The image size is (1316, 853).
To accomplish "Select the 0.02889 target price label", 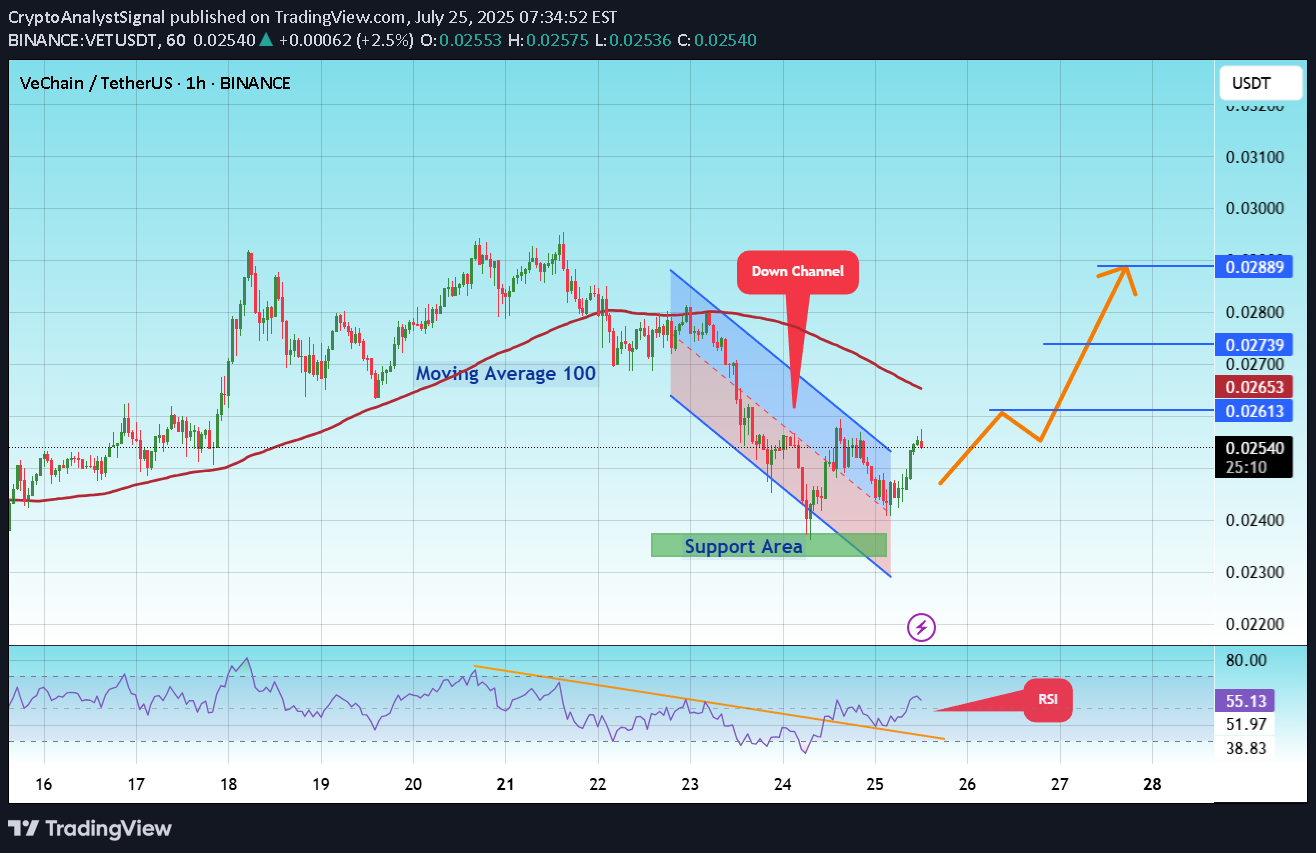I will pos(1255,267).
